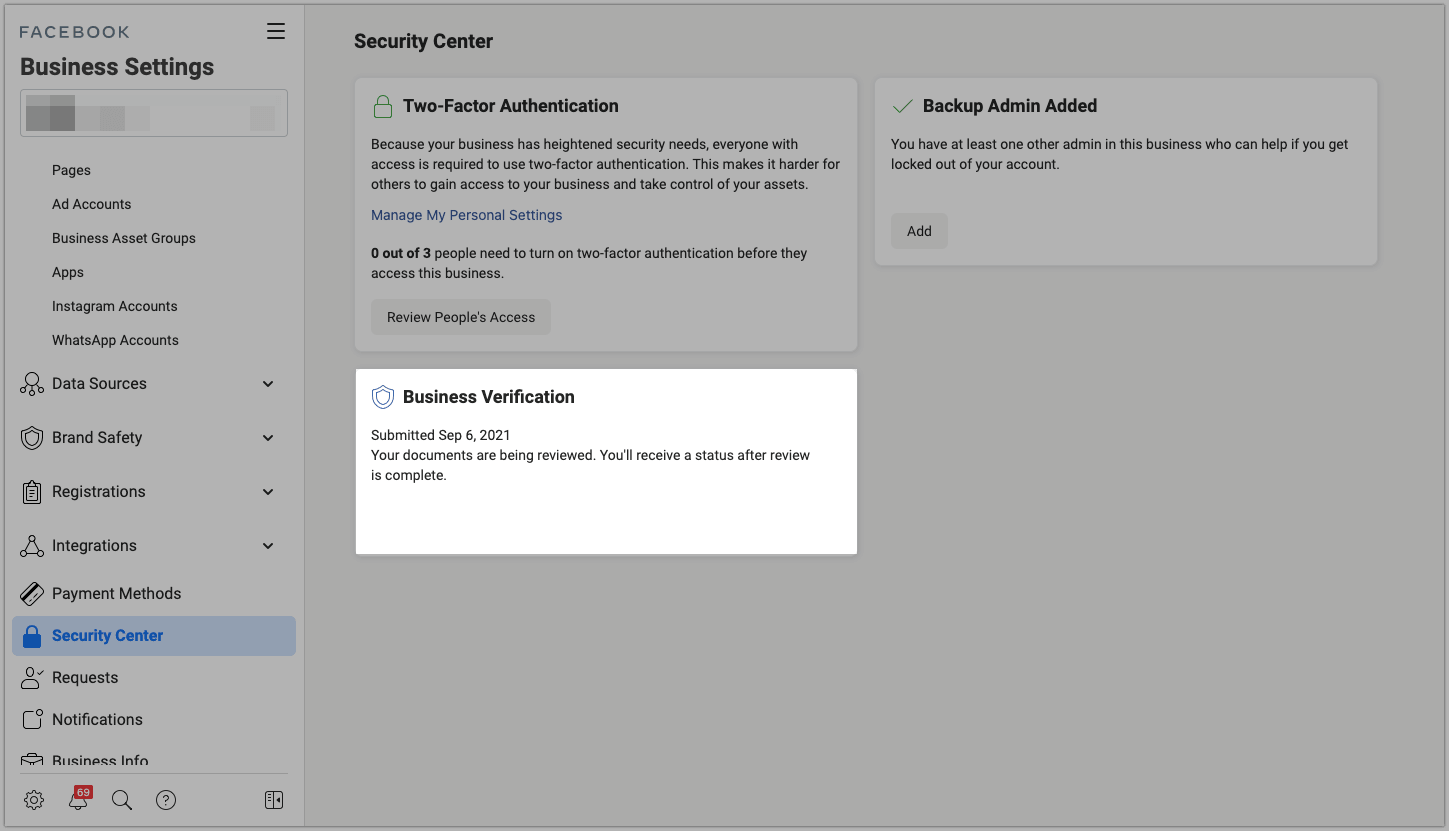This screenshot has height=831, width=1449.
Task: Open notifications bell with 69 badge
Action: (78, 800)
